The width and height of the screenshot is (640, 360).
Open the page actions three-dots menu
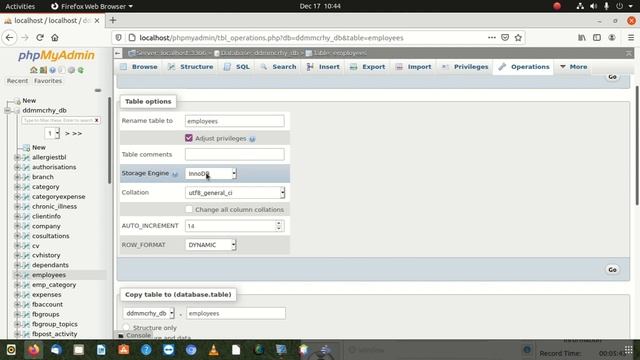point(491,38)
